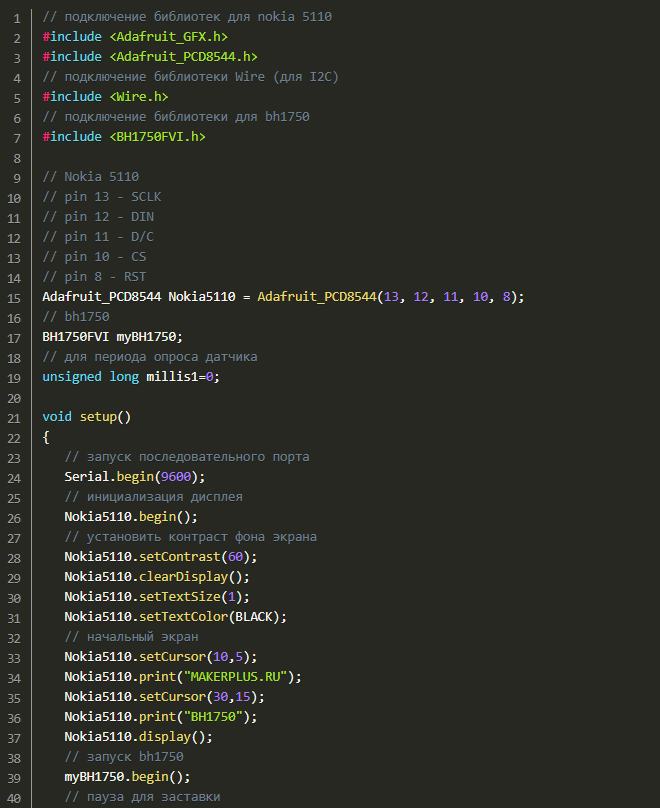Click comment 'начальный экран'
The width and height of the screenshot is (660, 808).
pos(131,637)
